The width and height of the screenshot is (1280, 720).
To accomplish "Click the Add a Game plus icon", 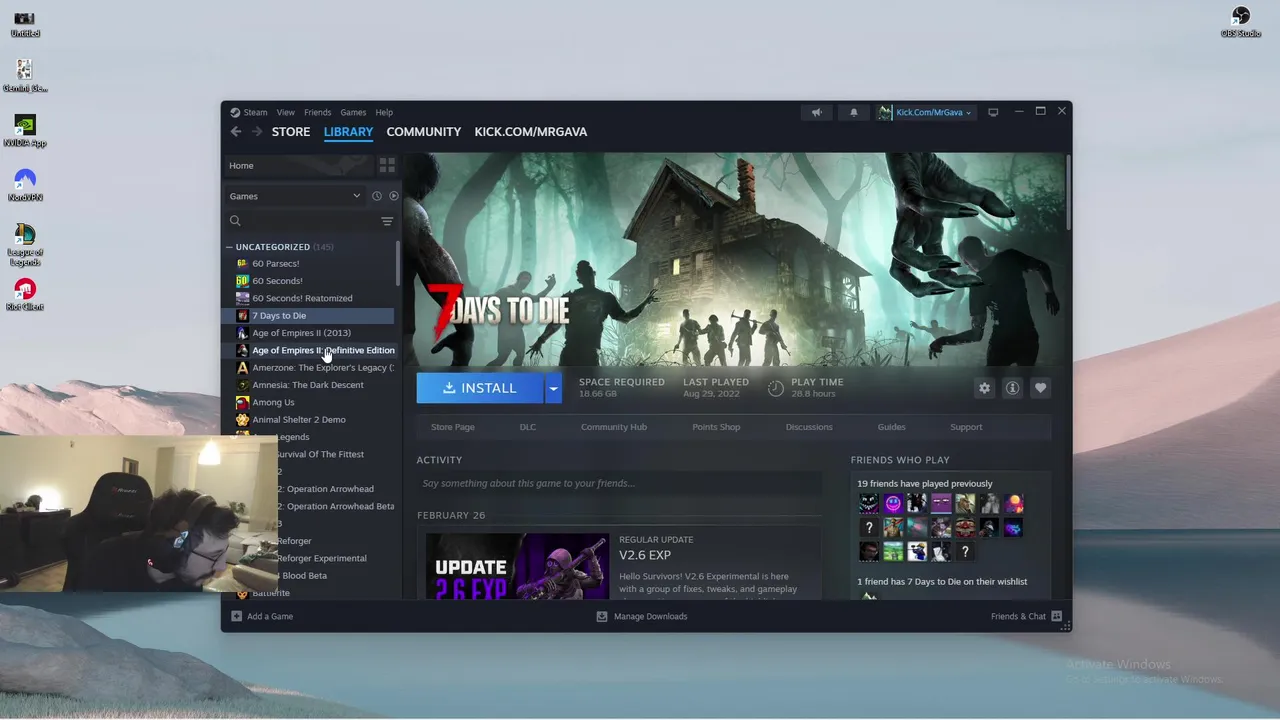I will coord(237,616).
